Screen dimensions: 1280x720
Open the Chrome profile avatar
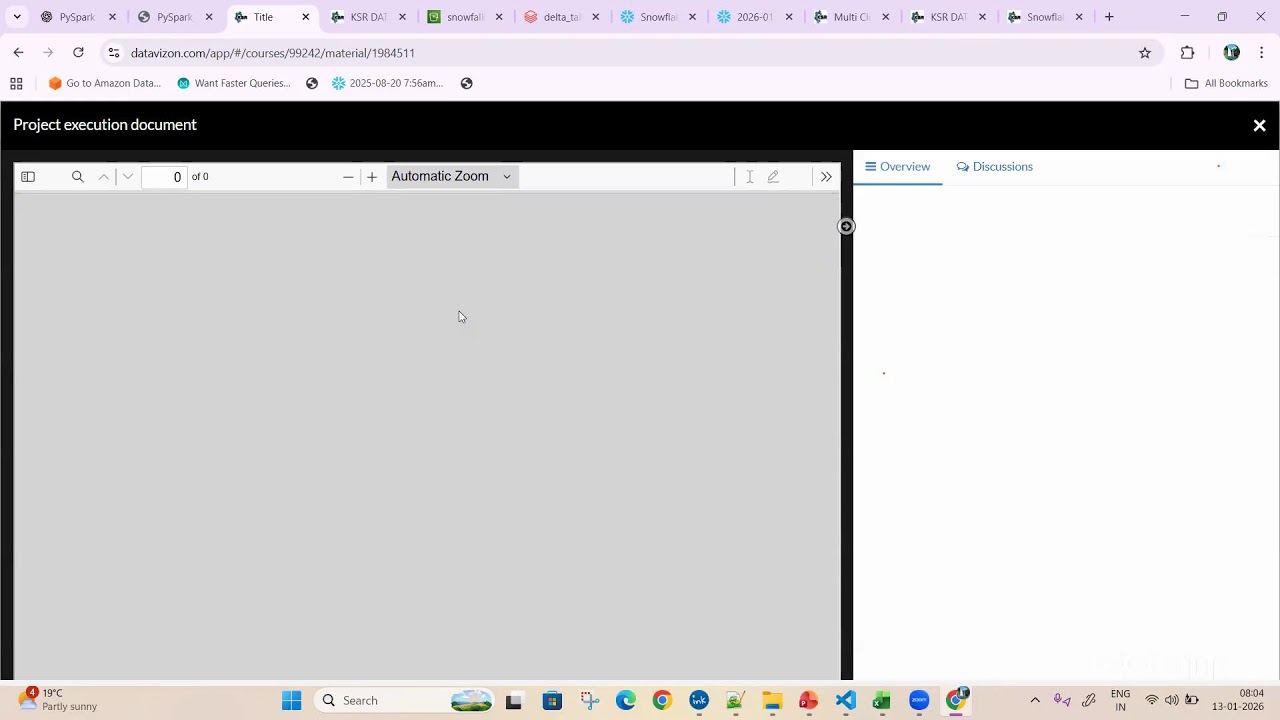click(x=1231, y=53)
